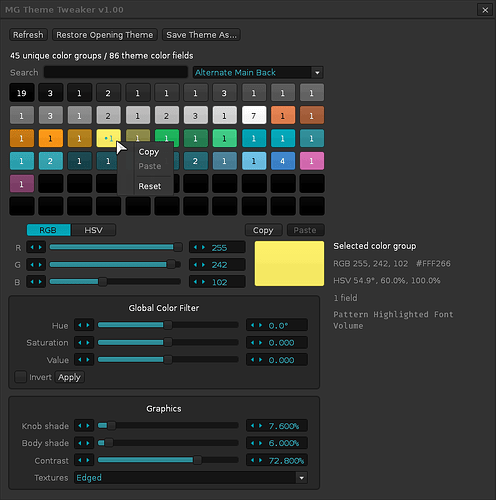Viewport: 496px width, 500px height.
Task: Choose Paste in the context menu
Action: point(150,166)
